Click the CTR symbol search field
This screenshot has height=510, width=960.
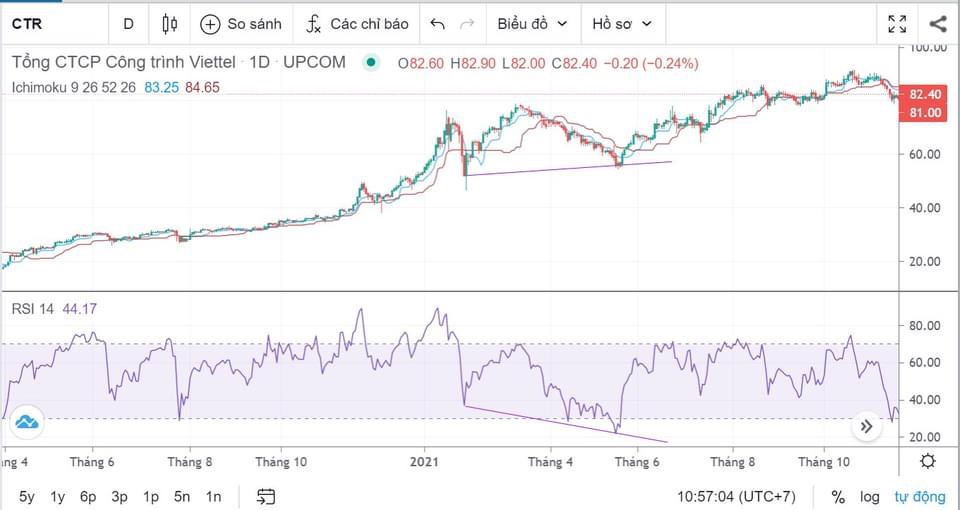(55, 24)
